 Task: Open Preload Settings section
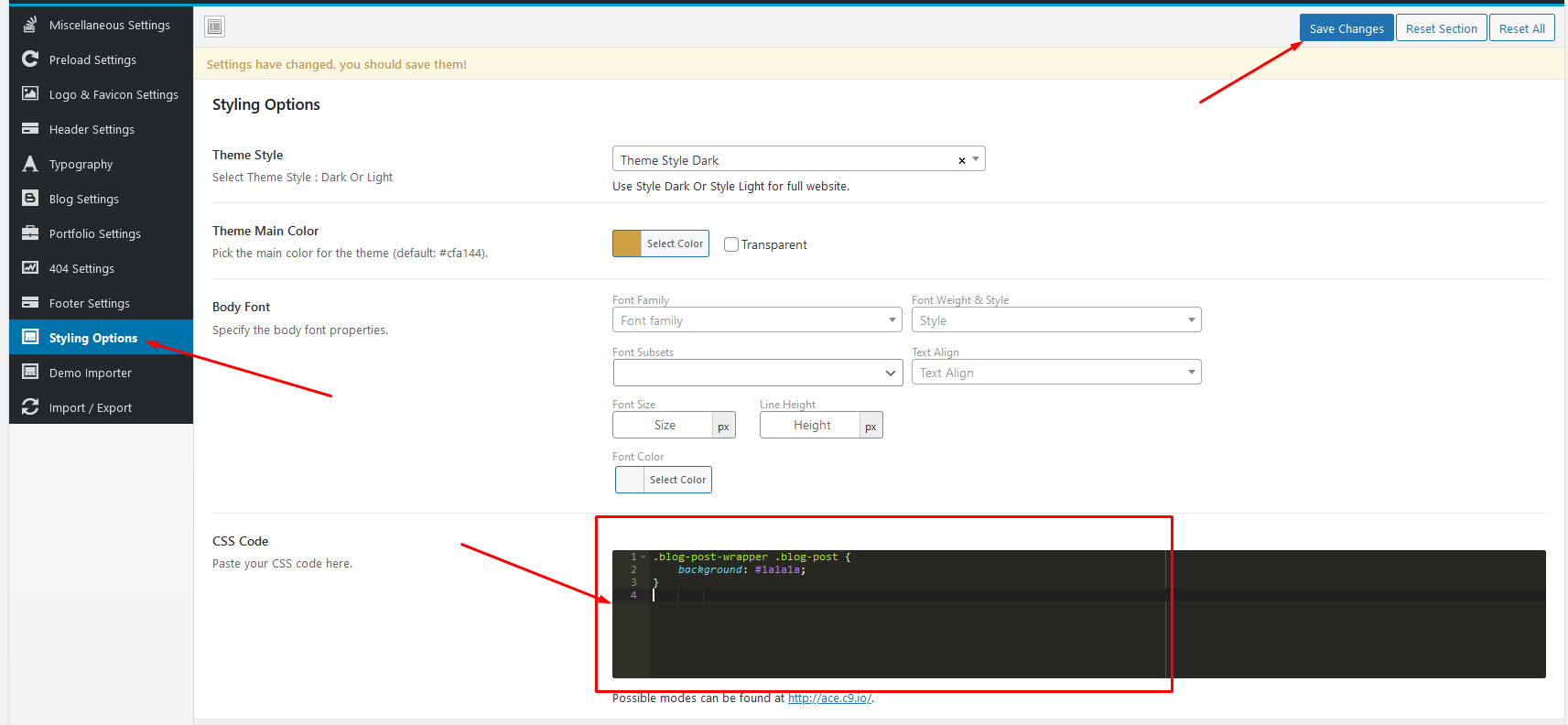point(101,60)
